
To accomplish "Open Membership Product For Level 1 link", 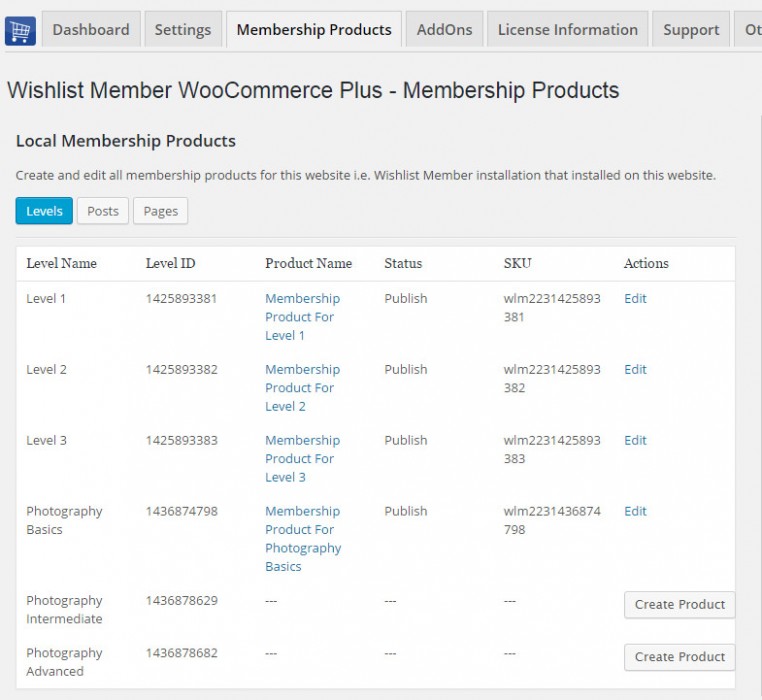I will point(302,317).
